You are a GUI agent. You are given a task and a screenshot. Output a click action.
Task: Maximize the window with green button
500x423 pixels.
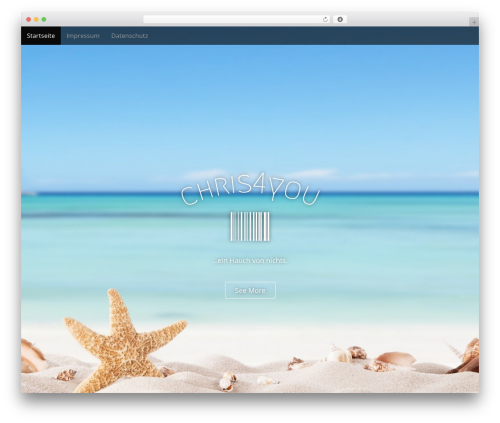click(44, 19)
